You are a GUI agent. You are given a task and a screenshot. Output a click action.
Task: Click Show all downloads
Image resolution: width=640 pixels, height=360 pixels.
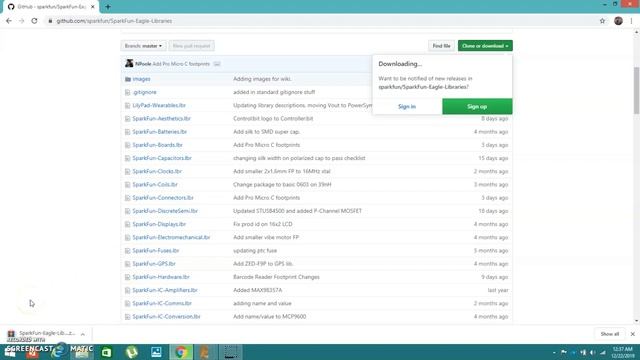point(610,334)
